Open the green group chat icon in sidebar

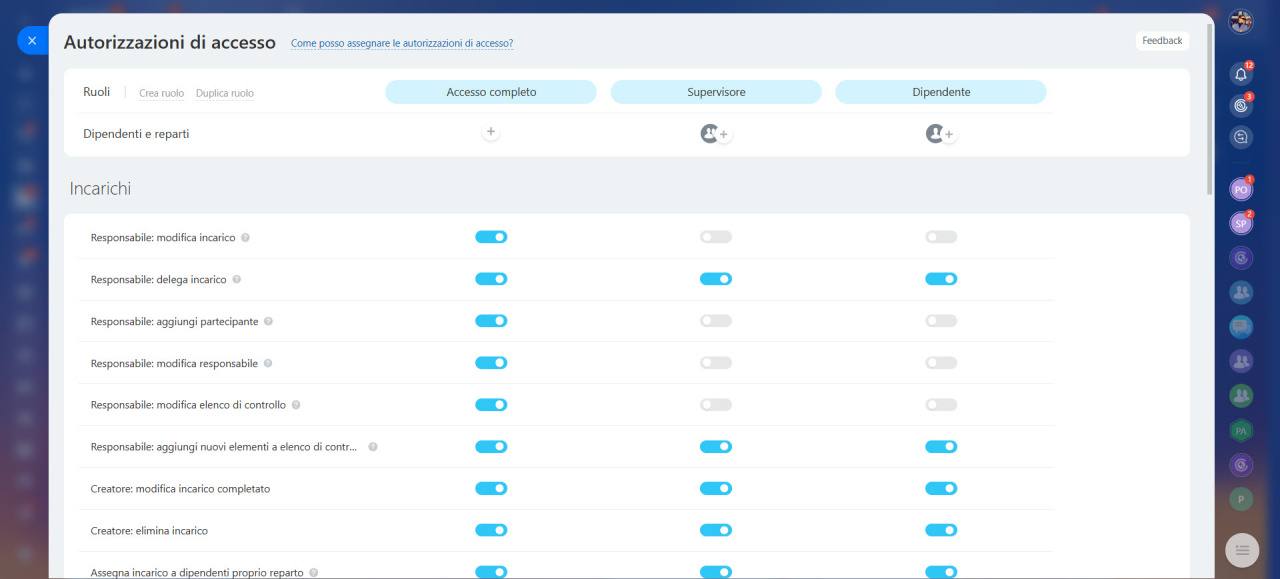[1241, 396]
